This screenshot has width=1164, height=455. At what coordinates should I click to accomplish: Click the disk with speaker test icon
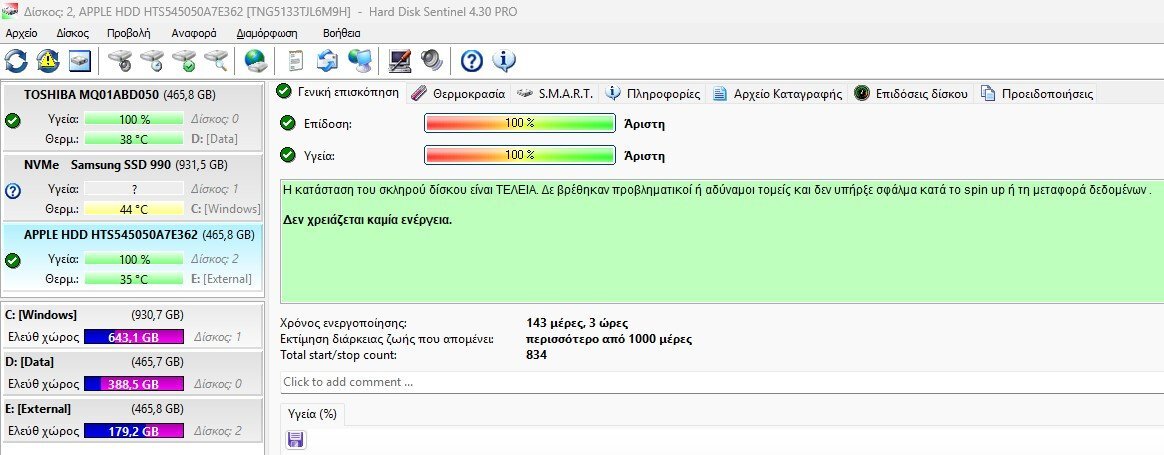(120, 60)
